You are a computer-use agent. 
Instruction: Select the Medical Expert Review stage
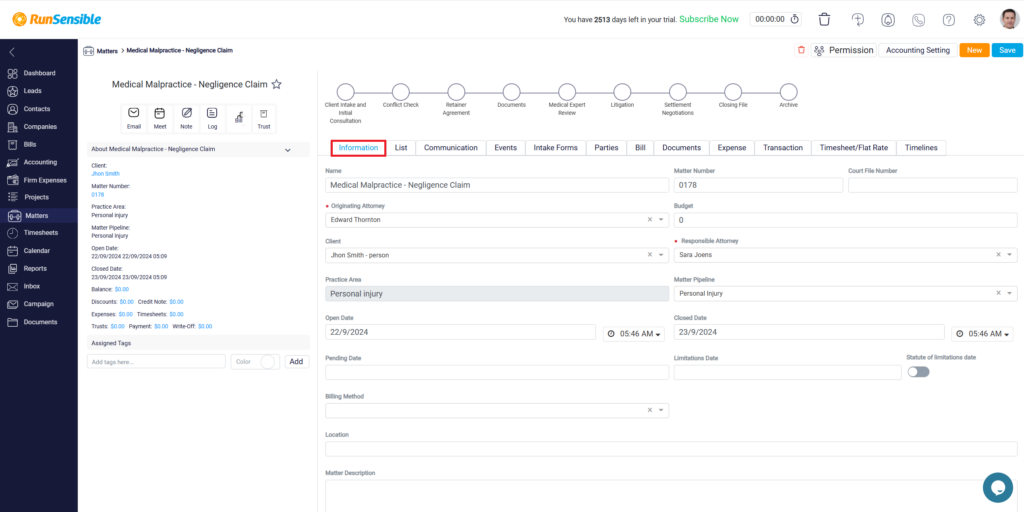(567, 91)
